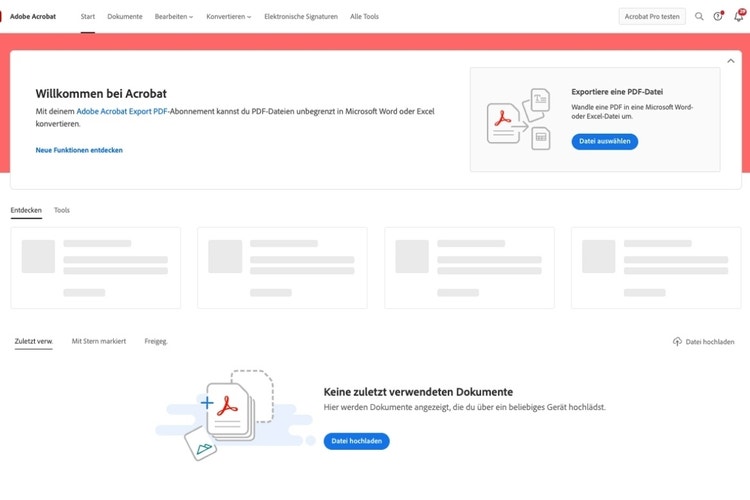This screenshot has width=750, height=500.
Task: Go to the Start tab
Action: (88, 16)
